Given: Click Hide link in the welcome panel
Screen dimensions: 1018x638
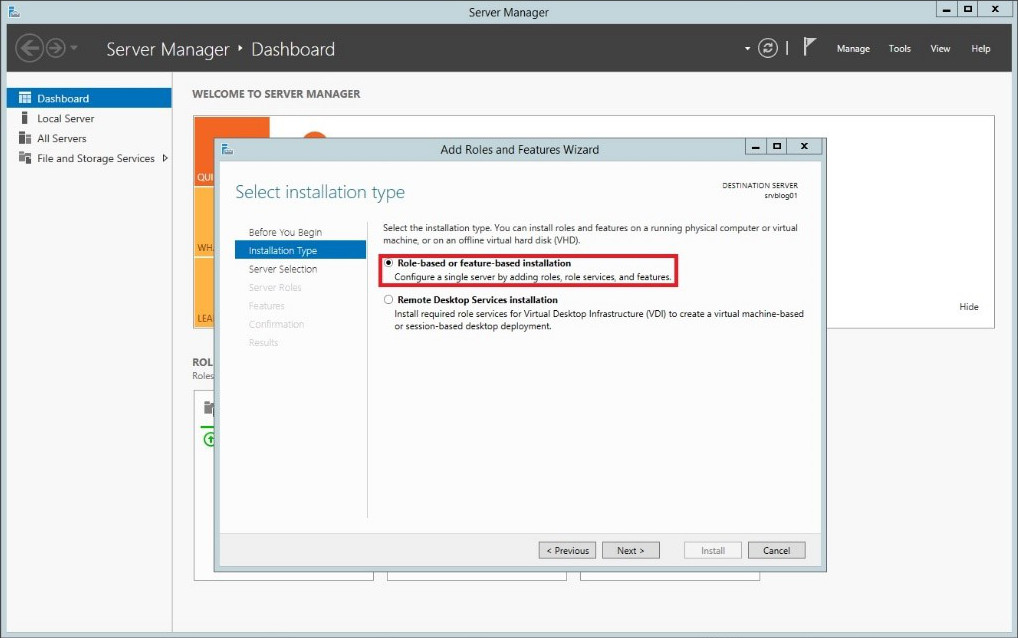Looking at the screenshot, I should pyautogui.click(x=969, y=306).
